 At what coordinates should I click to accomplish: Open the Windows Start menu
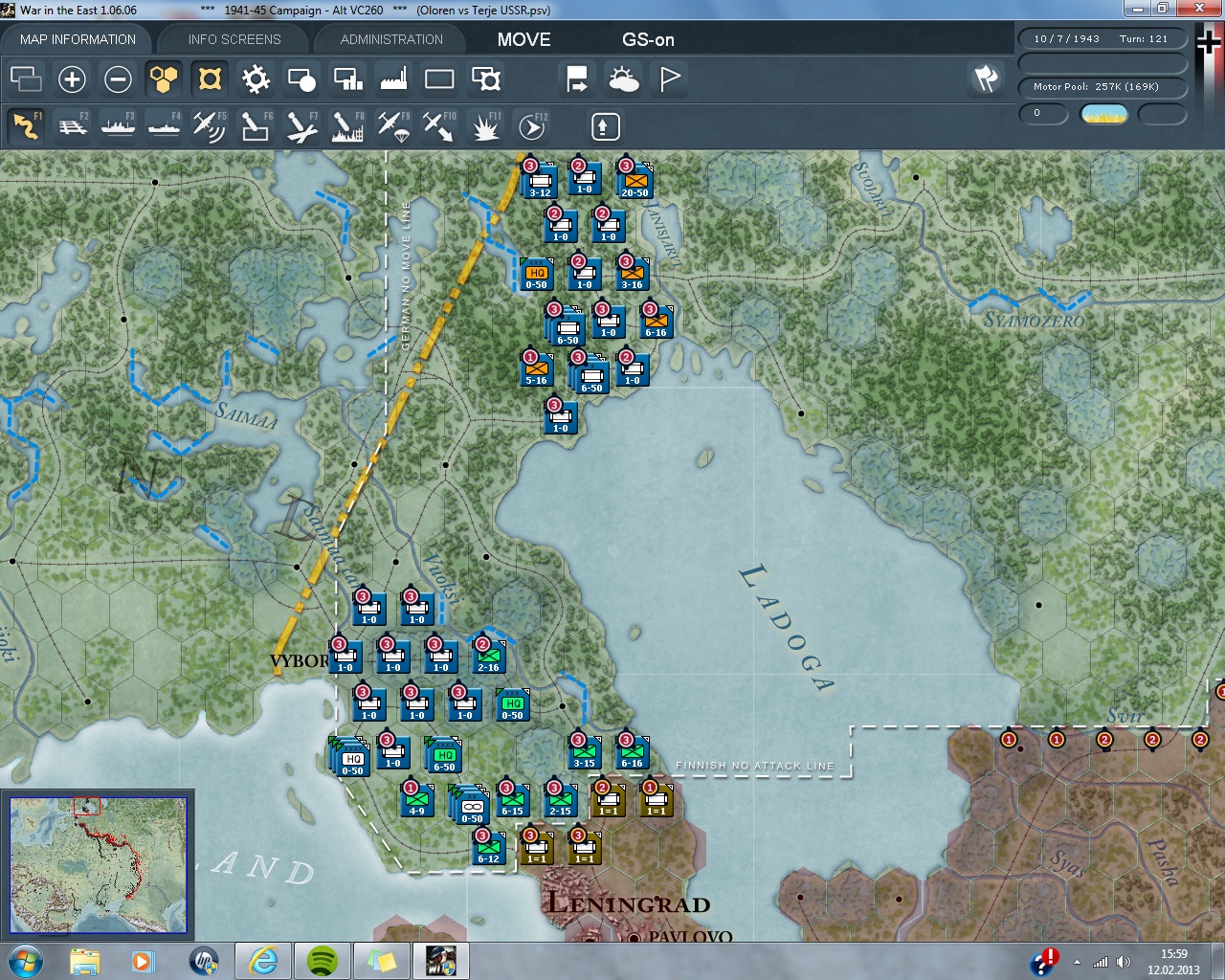click(x=25, y=961)
